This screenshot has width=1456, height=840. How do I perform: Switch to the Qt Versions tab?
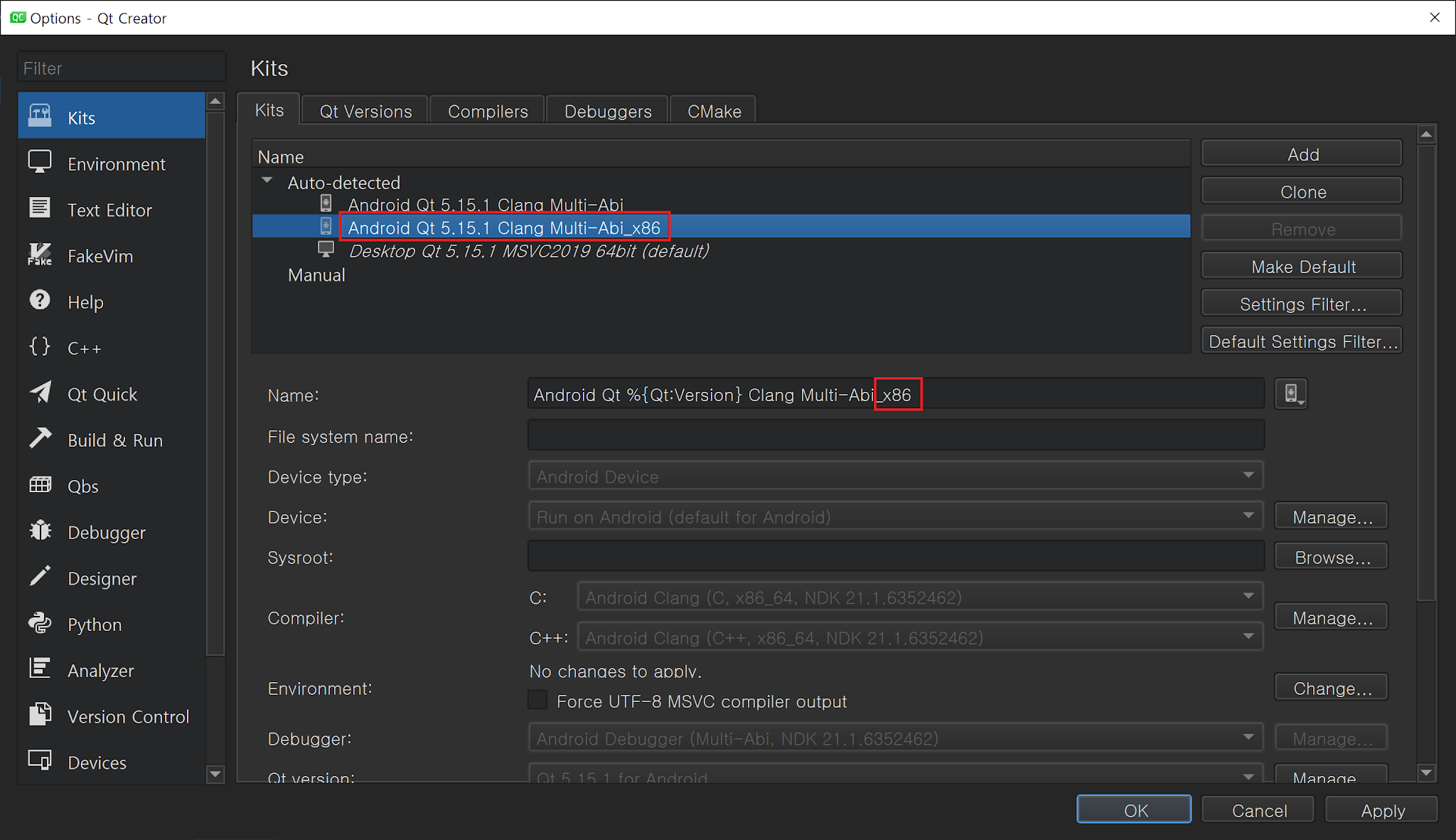tap(365, 111)
